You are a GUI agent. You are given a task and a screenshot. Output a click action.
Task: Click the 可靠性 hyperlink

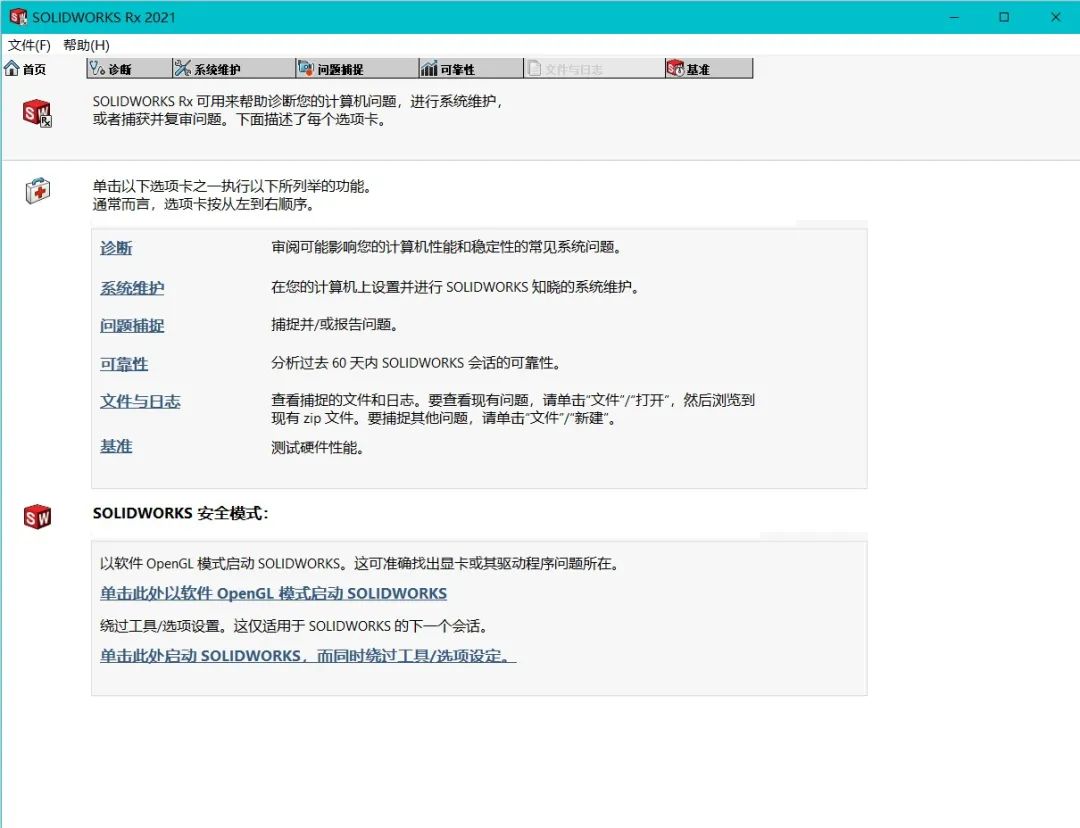coord(124,364)
